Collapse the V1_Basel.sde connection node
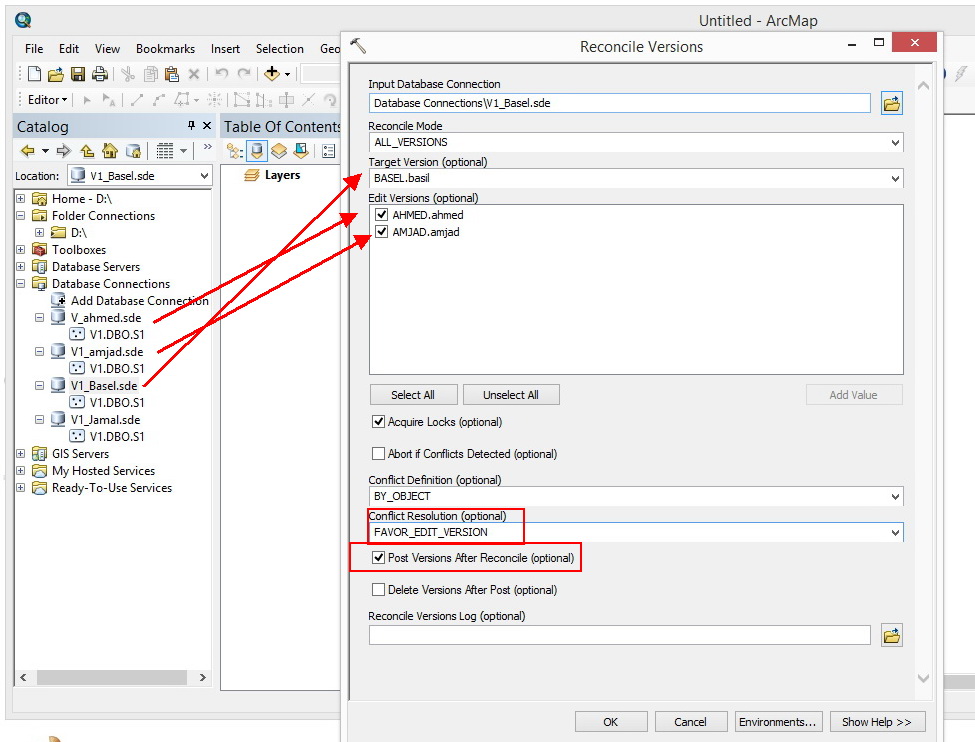 point(39,386)
